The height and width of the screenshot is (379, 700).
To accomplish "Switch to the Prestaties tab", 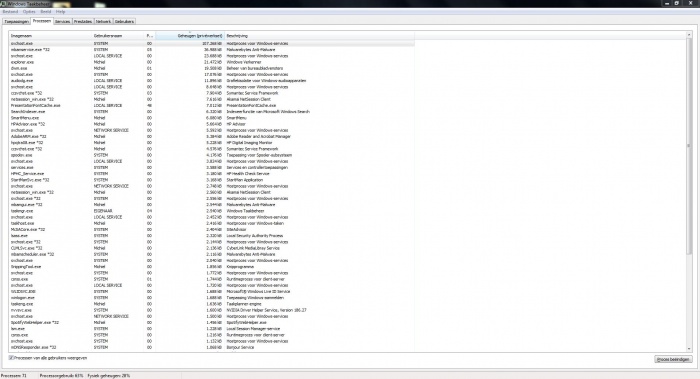I will tap(83, 21).
